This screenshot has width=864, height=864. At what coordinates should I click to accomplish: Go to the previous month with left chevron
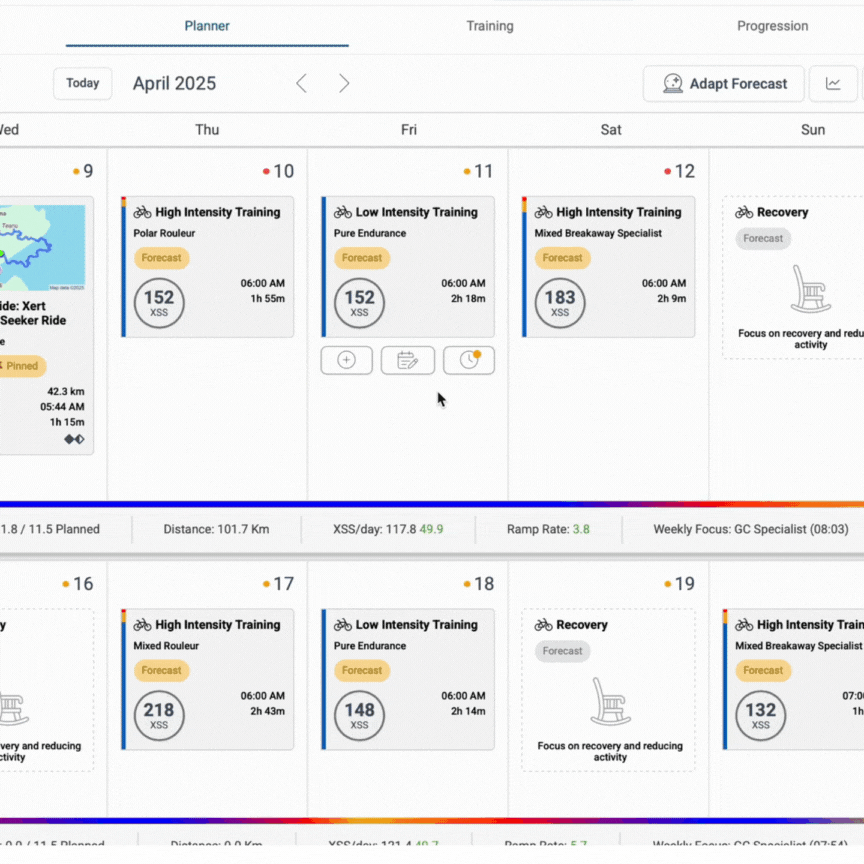(301, 83)
